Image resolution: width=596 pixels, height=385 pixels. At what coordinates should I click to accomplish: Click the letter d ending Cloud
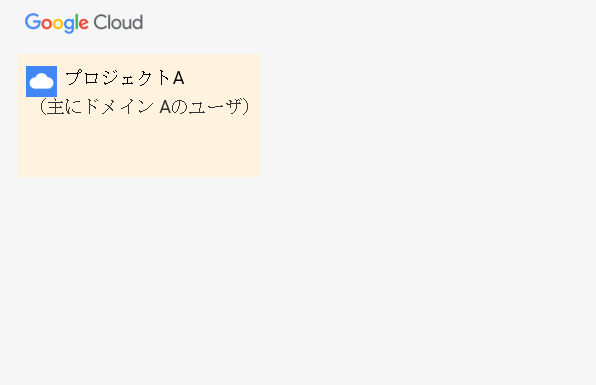tap(138, 22)
